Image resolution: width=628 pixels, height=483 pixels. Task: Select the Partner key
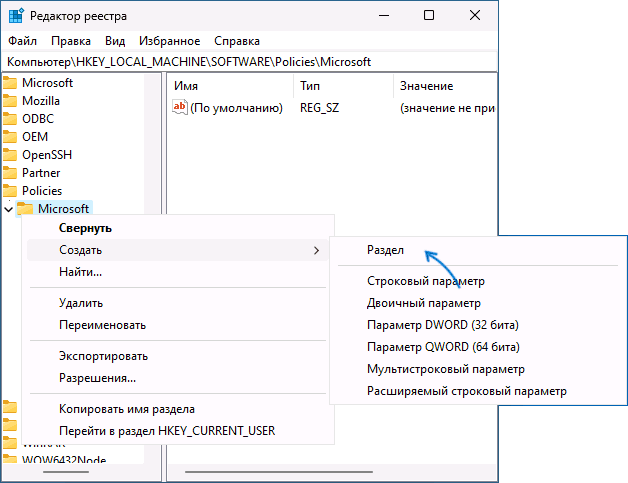coord(41,173)
